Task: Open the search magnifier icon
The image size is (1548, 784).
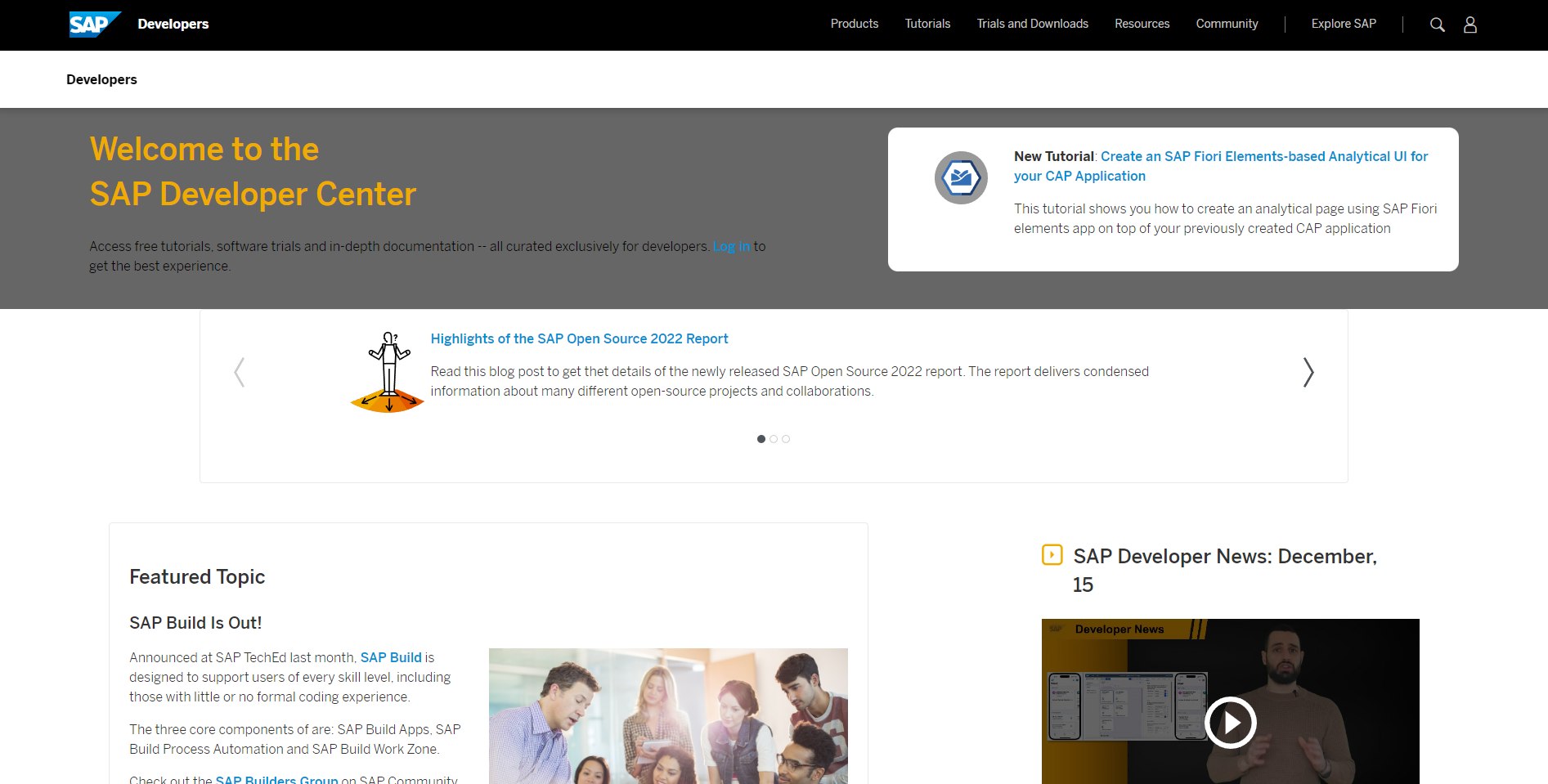Action: click(x=1437, y=25)
